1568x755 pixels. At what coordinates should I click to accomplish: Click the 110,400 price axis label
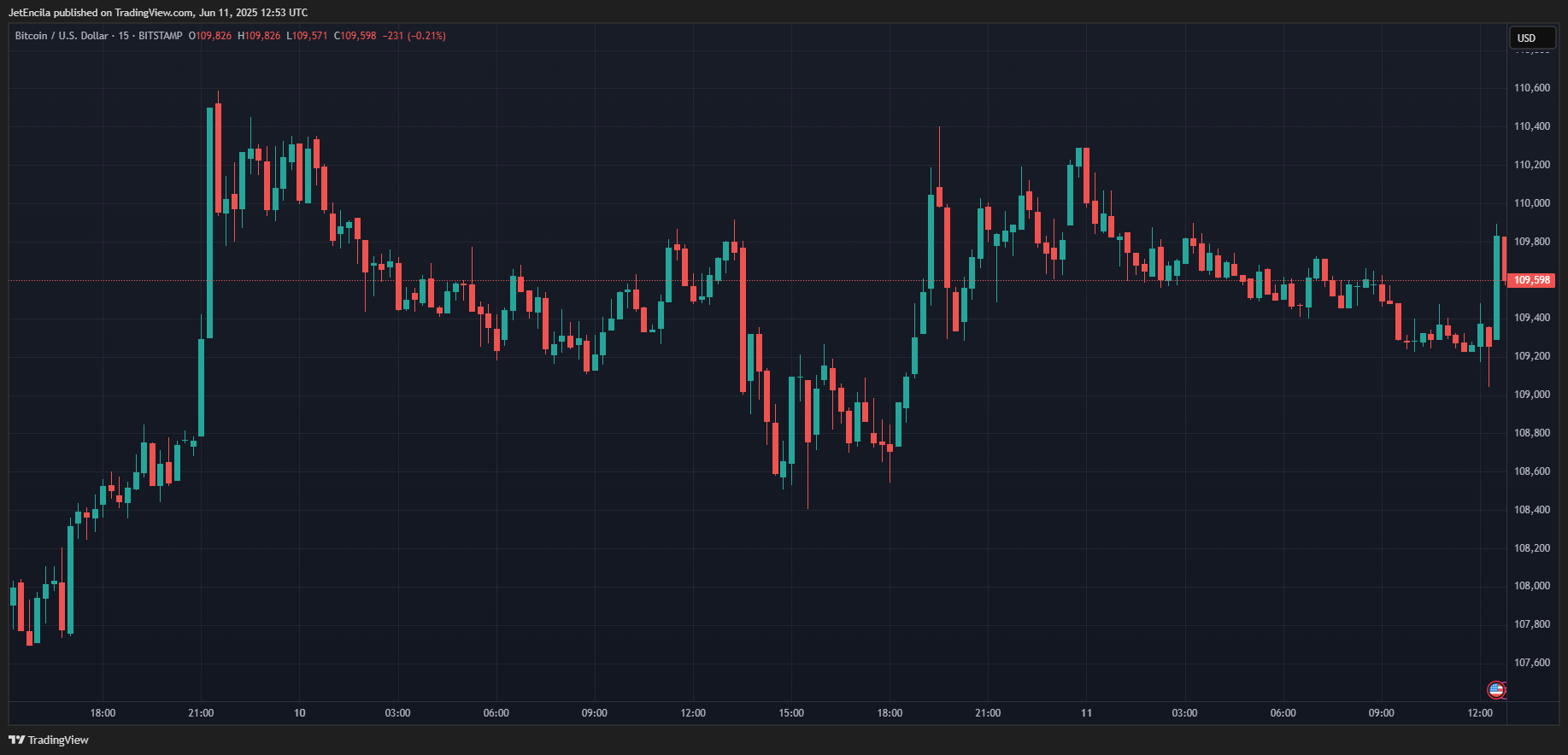pyautogui.click(x=1532, y=126)
